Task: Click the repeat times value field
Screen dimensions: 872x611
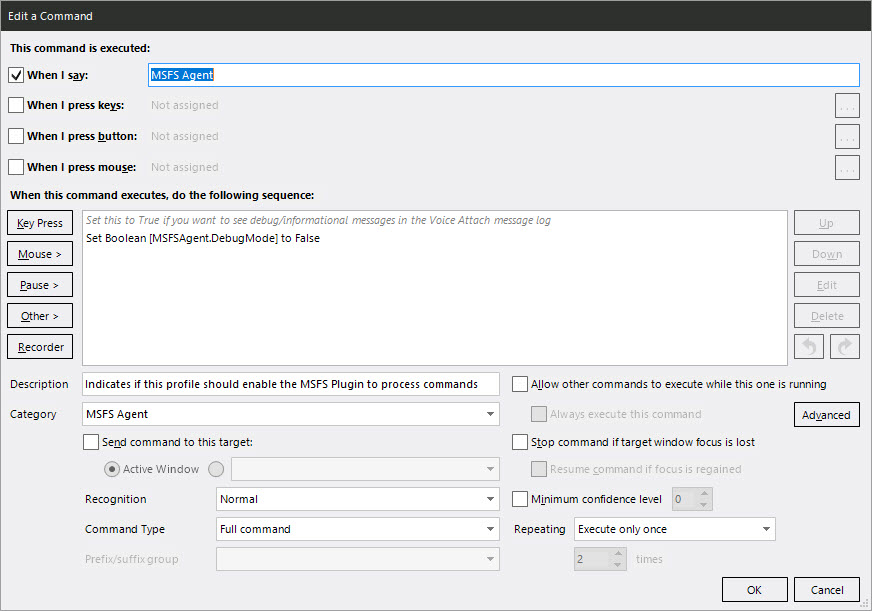Action: point(593,559)
